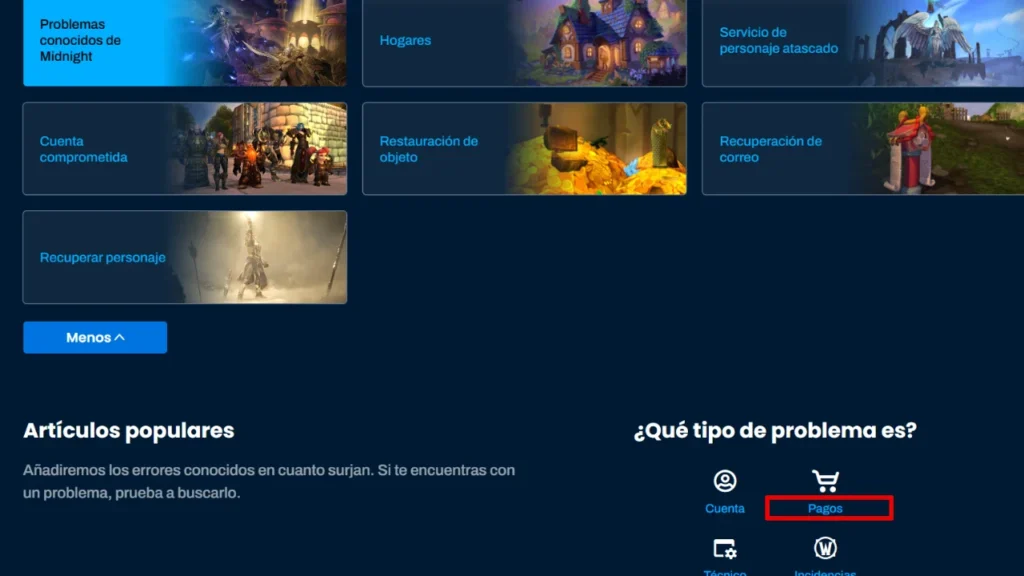The width and height of the screenshot is (1024, 576).
Task: Click the Hogares house artwork
Action: (600, 40)
